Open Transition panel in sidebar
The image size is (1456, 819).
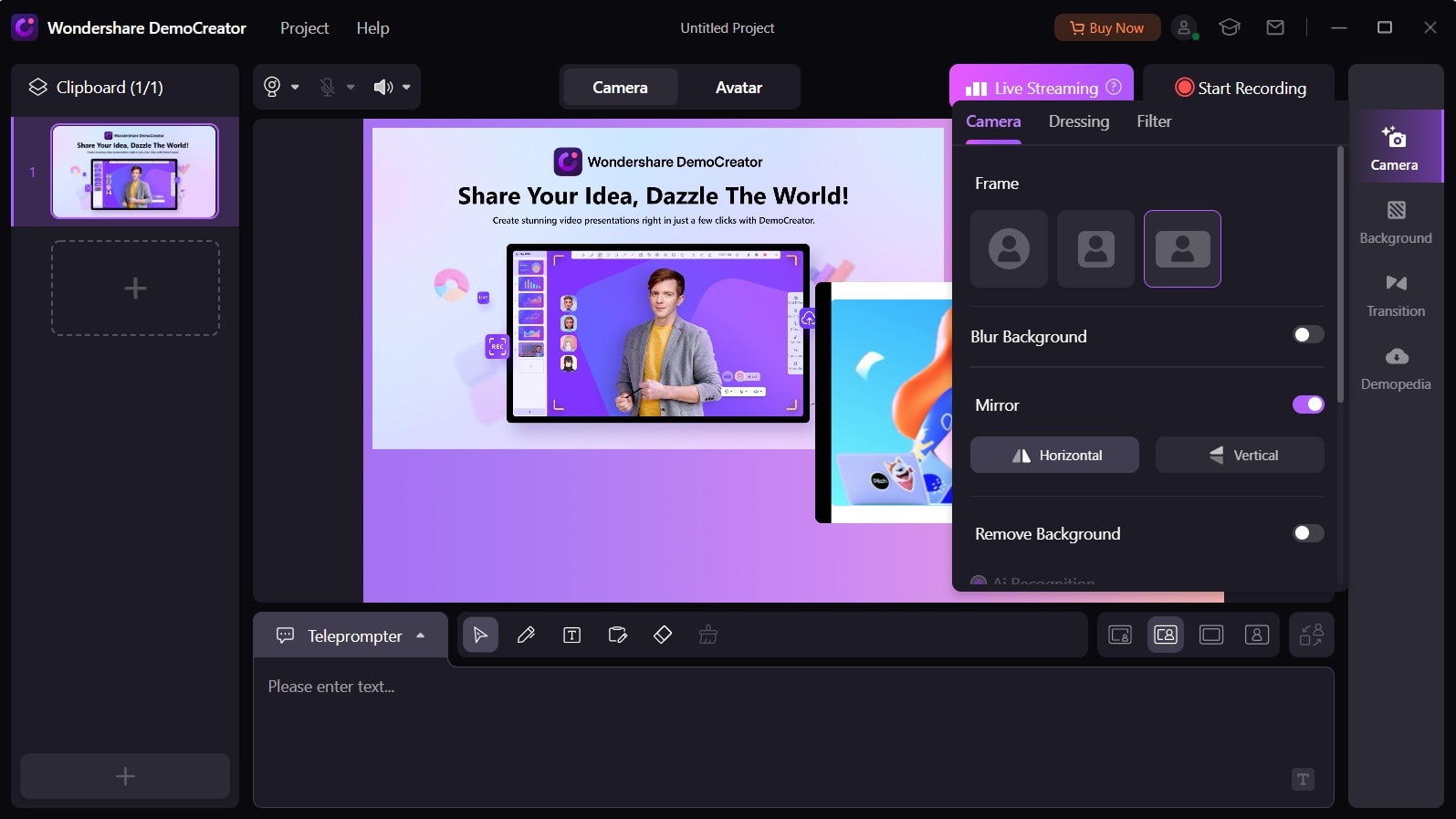pyautogui.click(x=1395, y=295)
